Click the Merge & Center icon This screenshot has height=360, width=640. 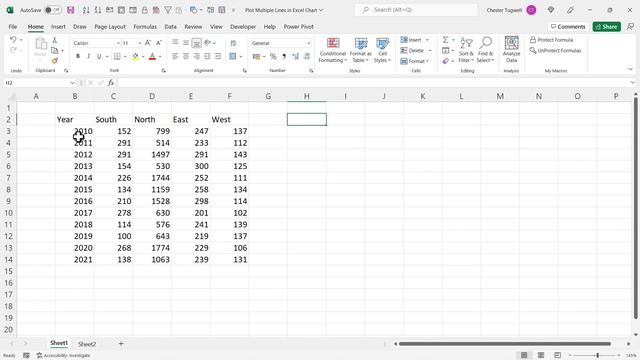pos(233,56)
